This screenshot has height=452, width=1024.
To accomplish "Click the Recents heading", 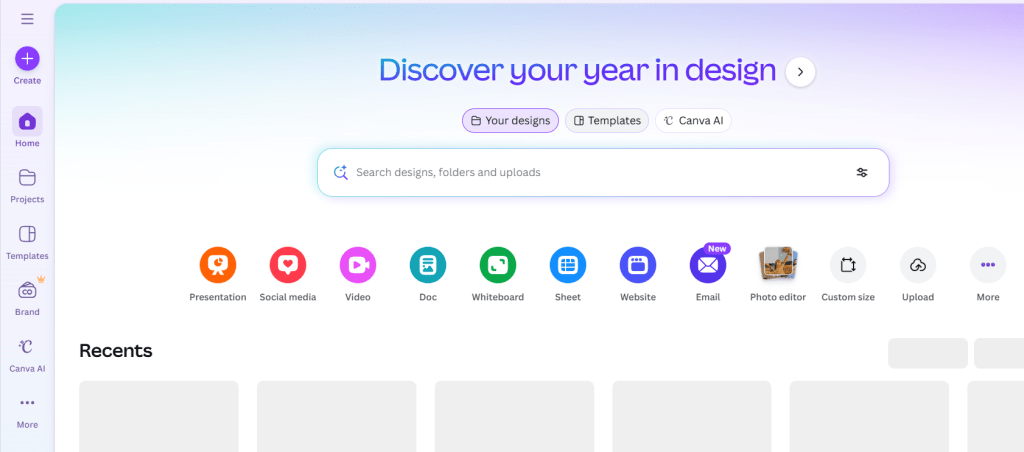I will (x=116, y=351).
